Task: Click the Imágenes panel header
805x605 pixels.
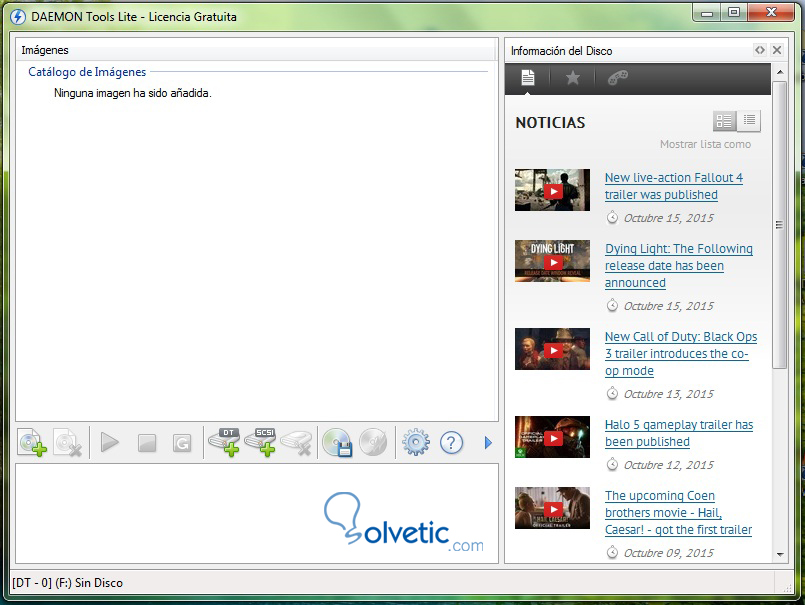Action: coord(256,50)
